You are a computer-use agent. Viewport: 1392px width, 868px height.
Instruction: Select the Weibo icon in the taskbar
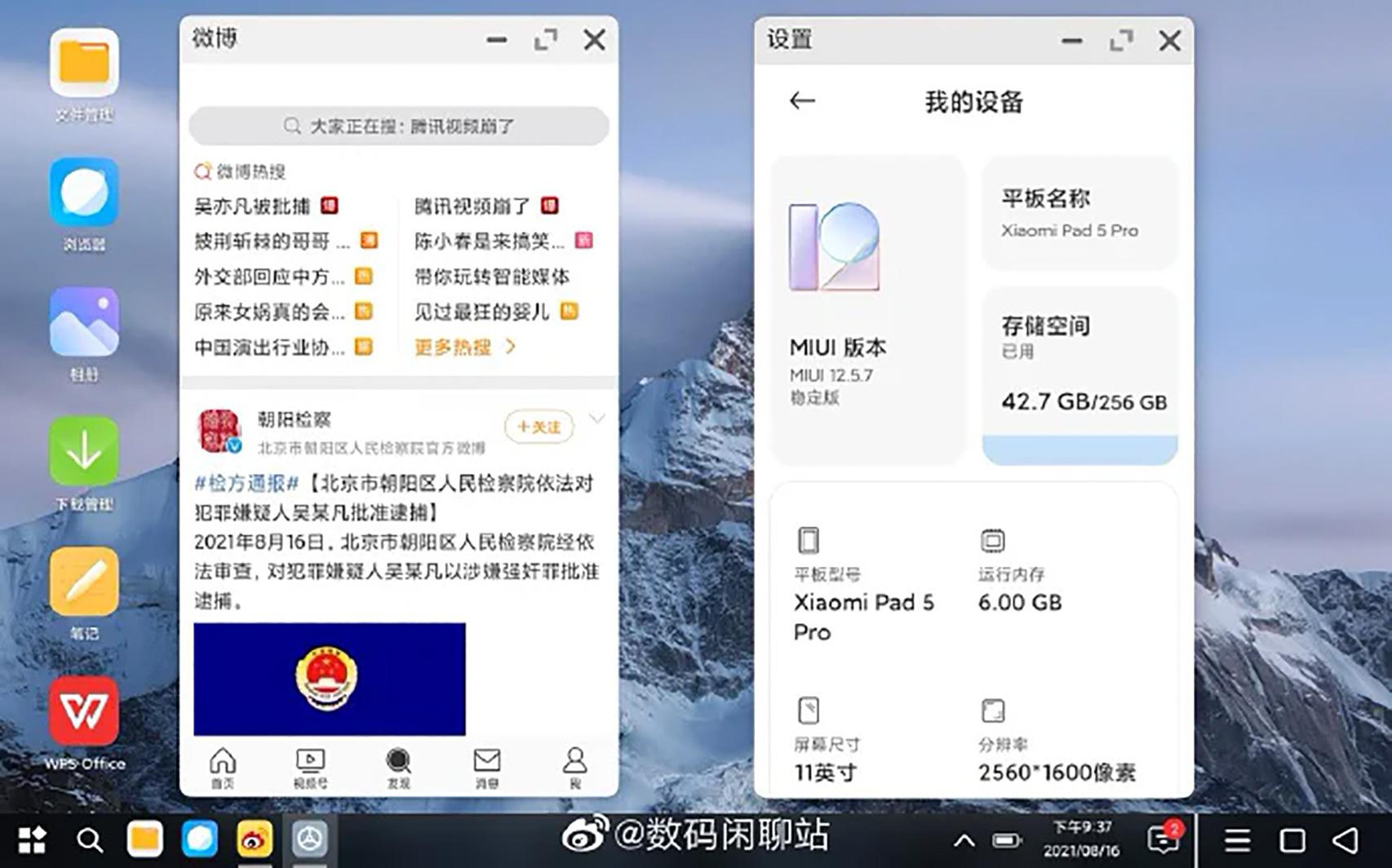pos(253,840)
